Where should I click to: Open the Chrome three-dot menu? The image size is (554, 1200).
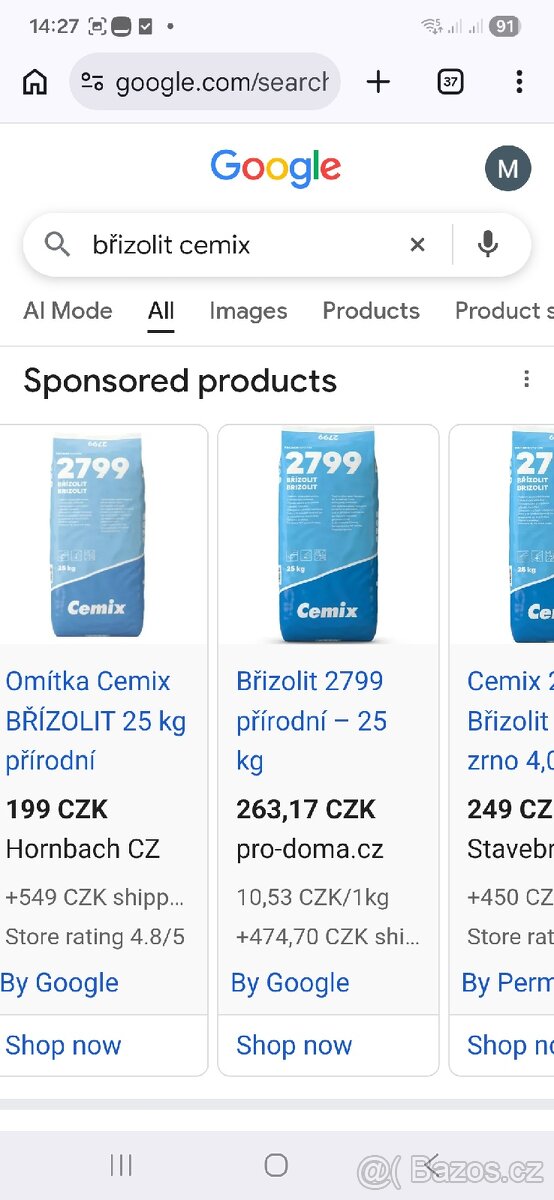tap(518, 82)
